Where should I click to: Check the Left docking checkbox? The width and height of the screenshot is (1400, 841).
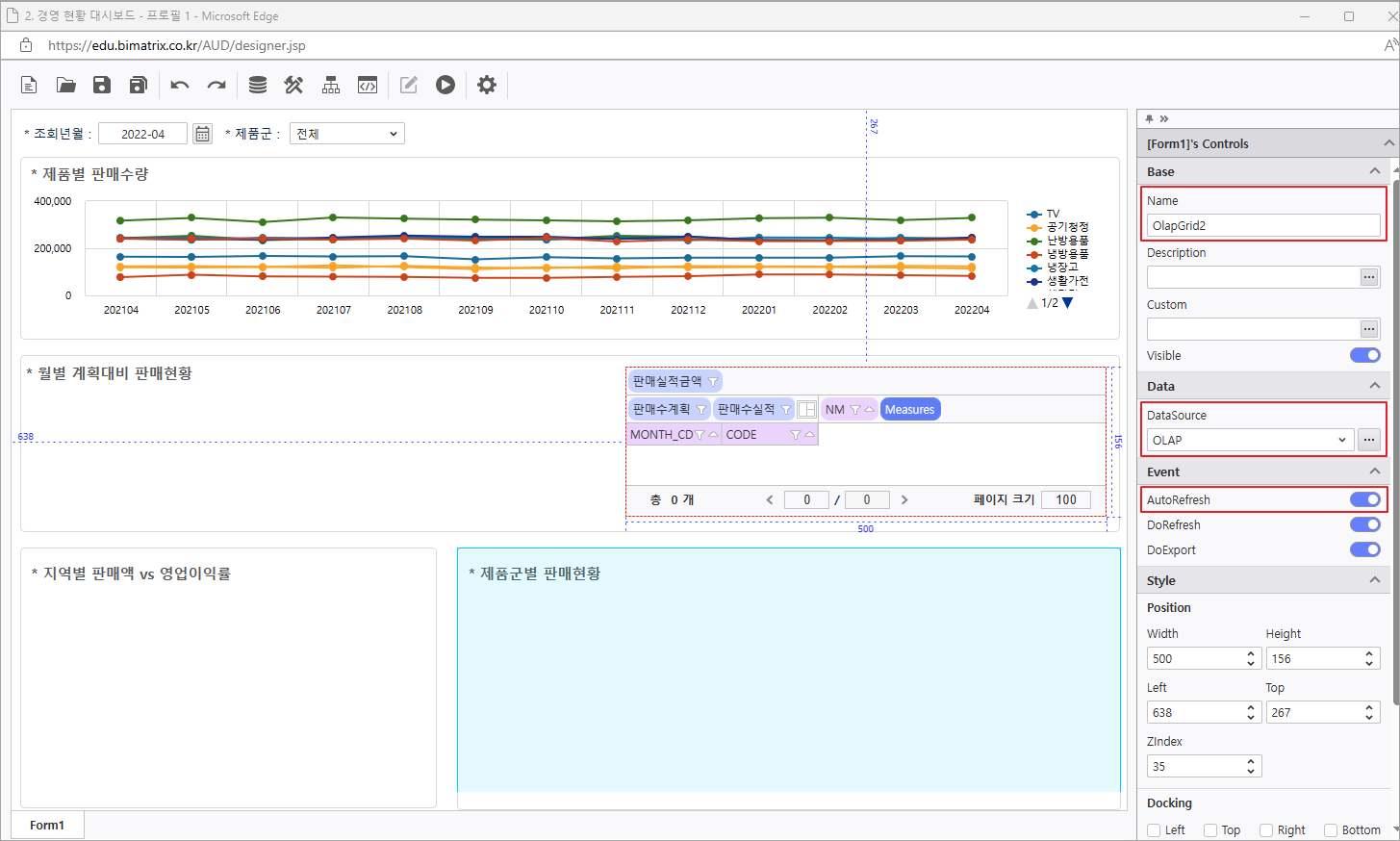click(x=1154, y=830)
